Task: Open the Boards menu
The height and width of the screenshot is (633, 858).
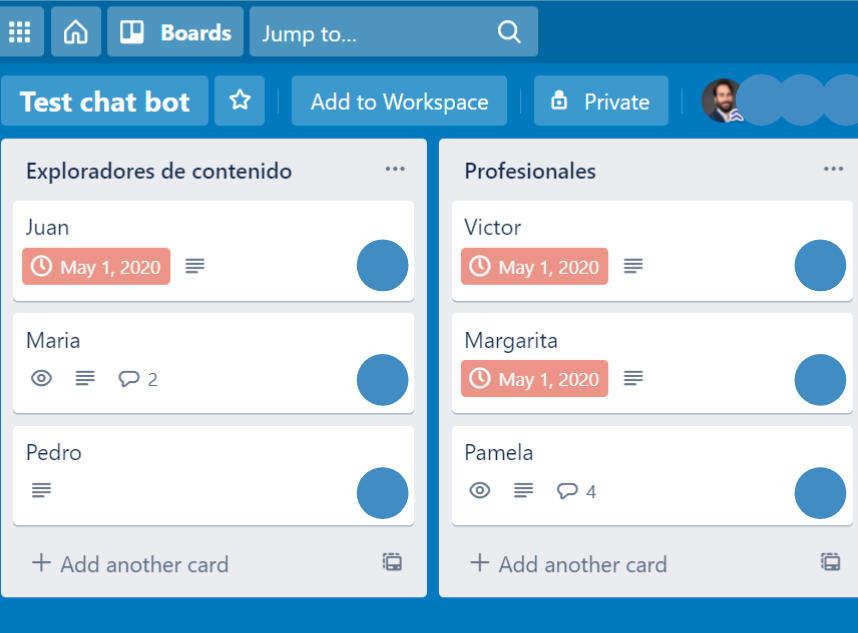Action: click(175, 32)
